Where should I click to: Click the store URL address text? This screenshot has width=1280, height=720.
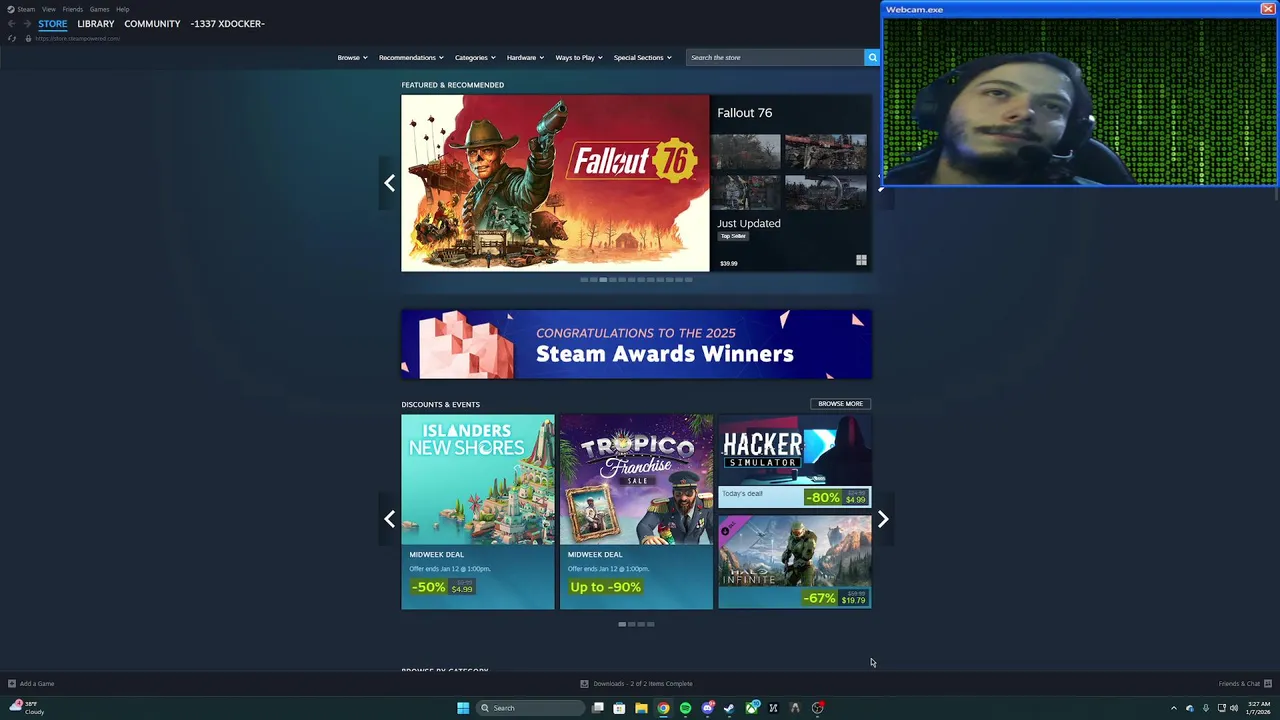tap(78, 38)
